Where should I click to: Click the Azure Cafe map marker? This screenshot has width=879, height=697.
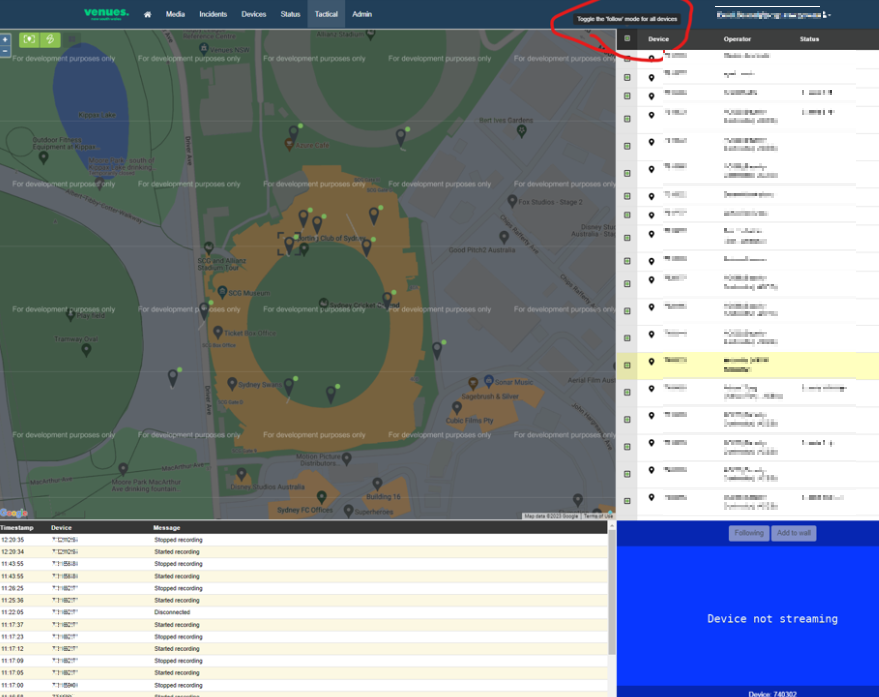point(289,145)
